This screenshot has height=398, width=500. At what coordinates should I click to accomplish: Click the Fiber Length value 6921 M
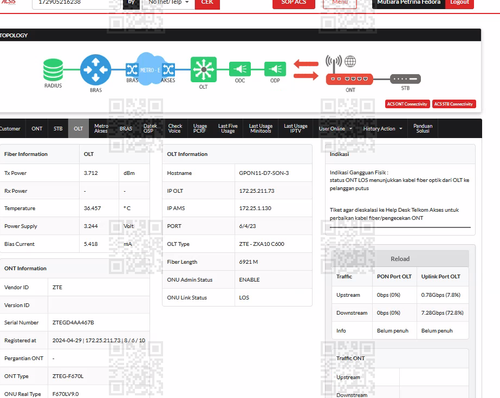248,262
